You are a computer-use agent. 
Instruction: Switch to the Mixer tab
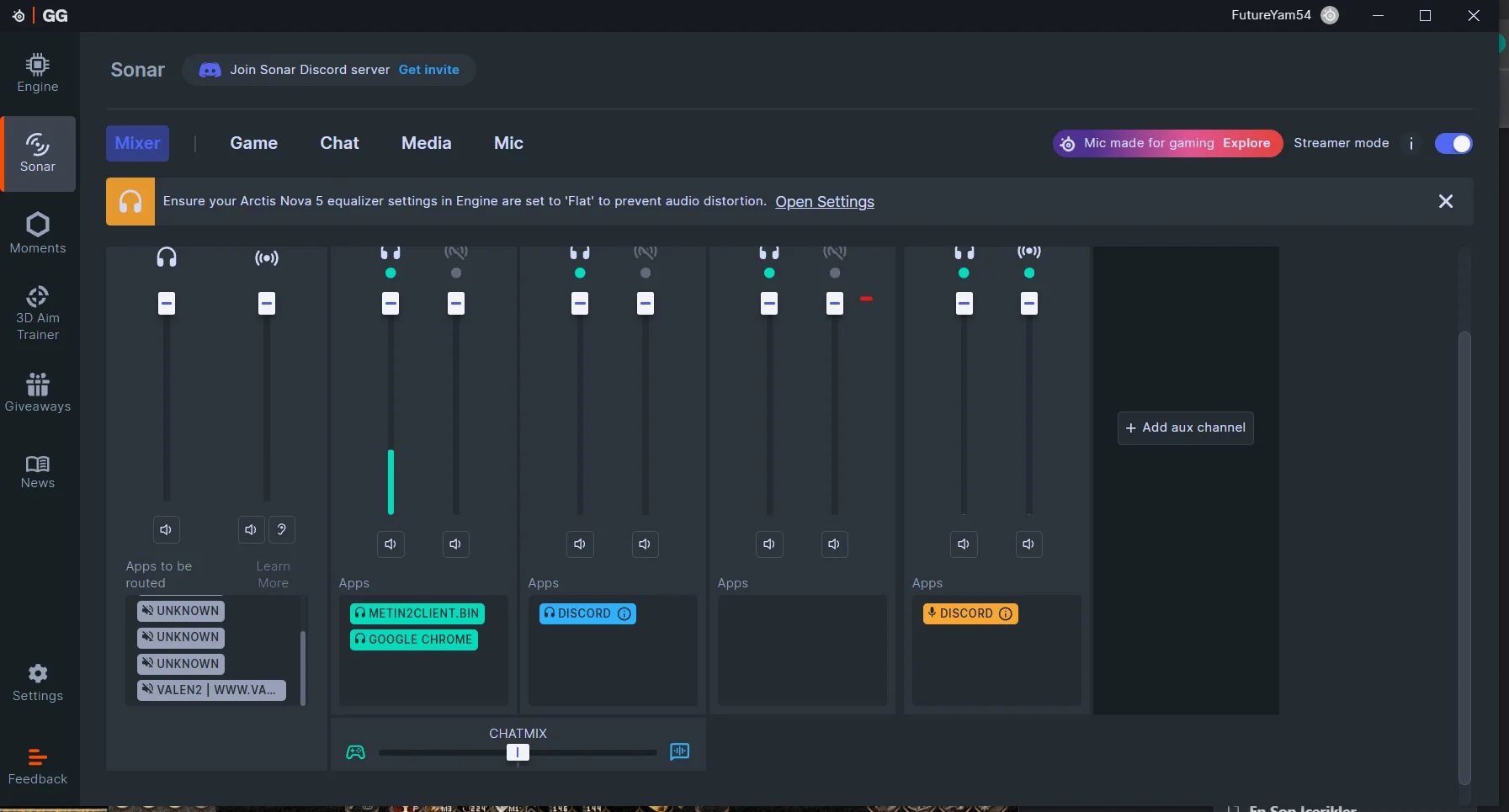pyautogui.click(x=137, y=143)
